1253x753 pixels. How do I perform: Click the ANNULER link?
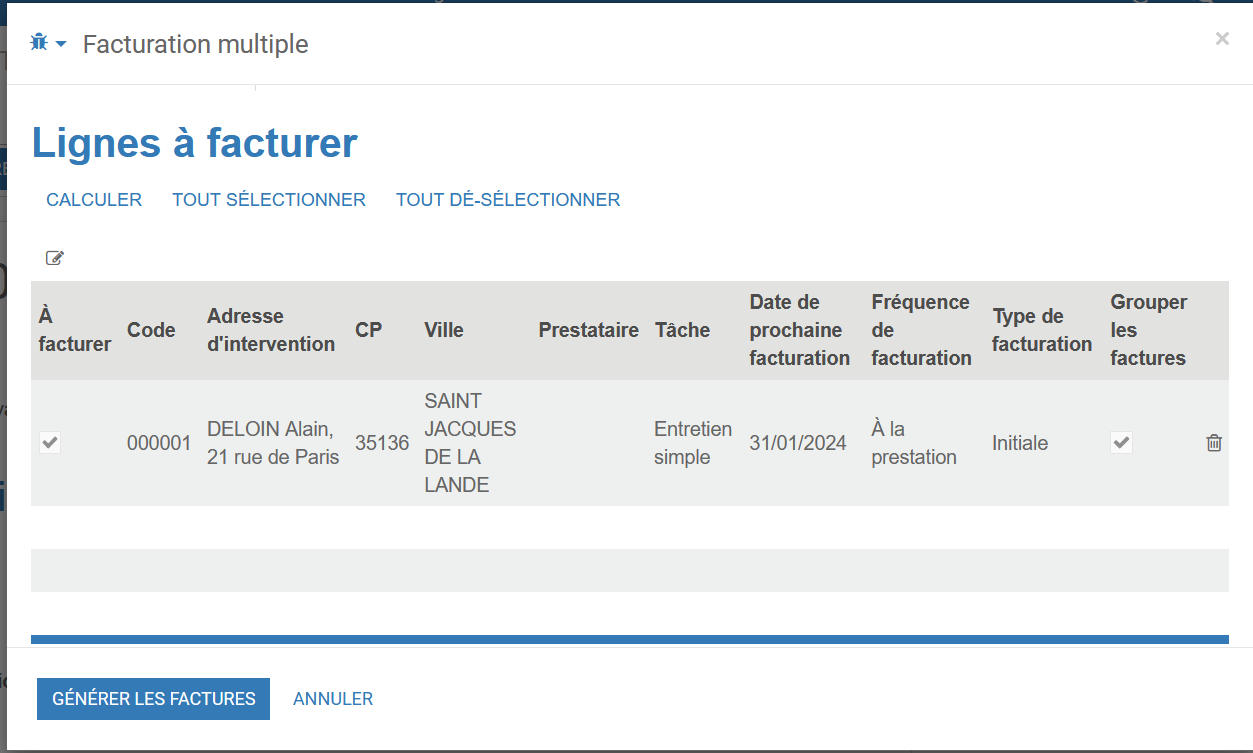click(333, 699)
